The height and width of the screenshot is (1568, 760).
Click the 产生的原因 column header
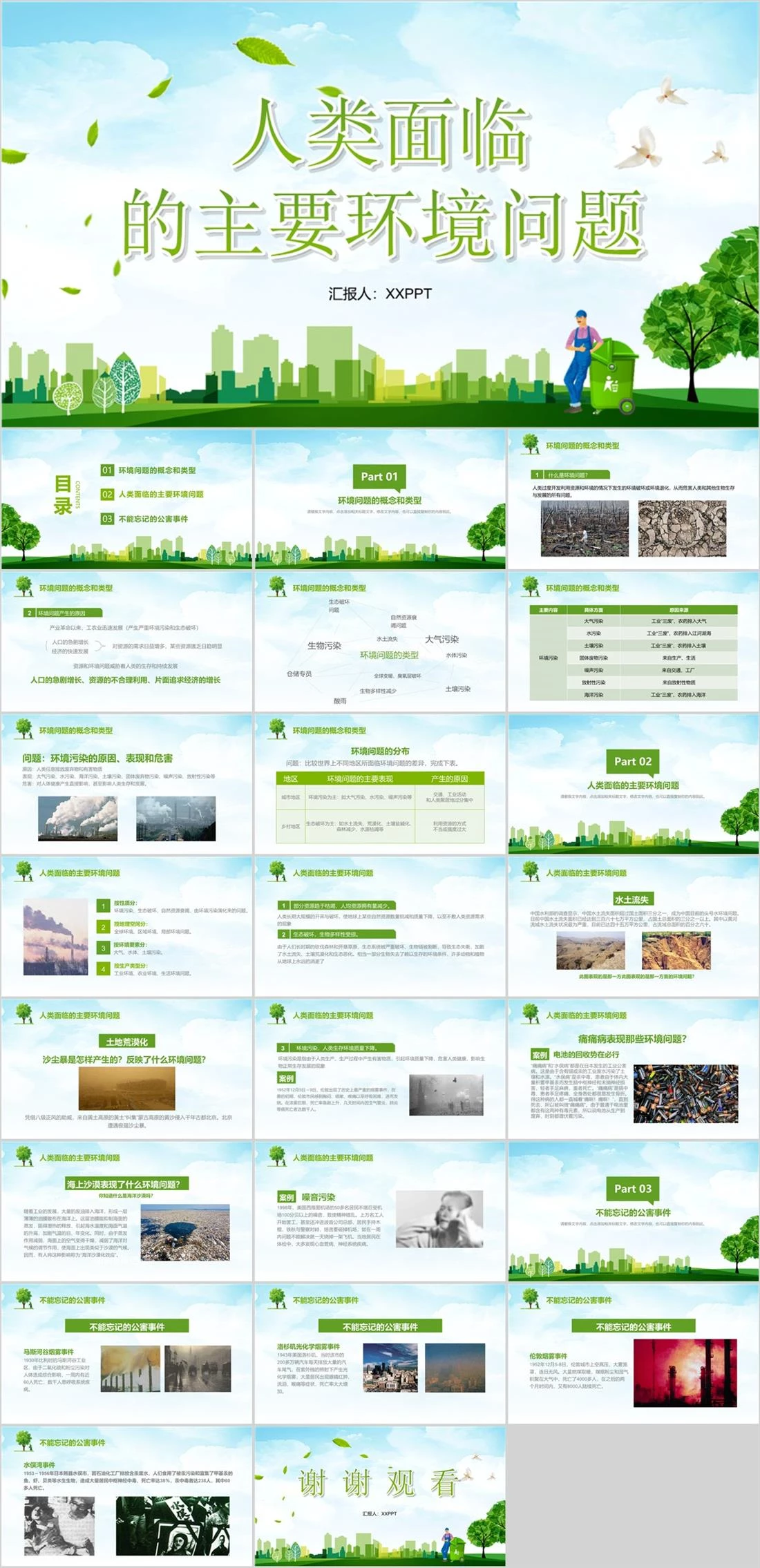click(449, 778)
